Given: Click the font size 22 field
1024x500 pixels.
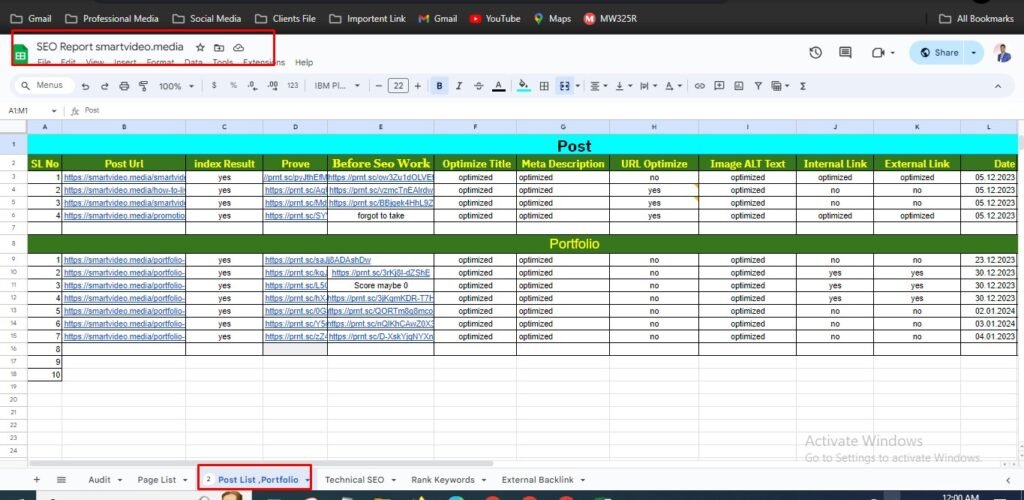Looking at the screenshot, I should (x=398, y=86).
